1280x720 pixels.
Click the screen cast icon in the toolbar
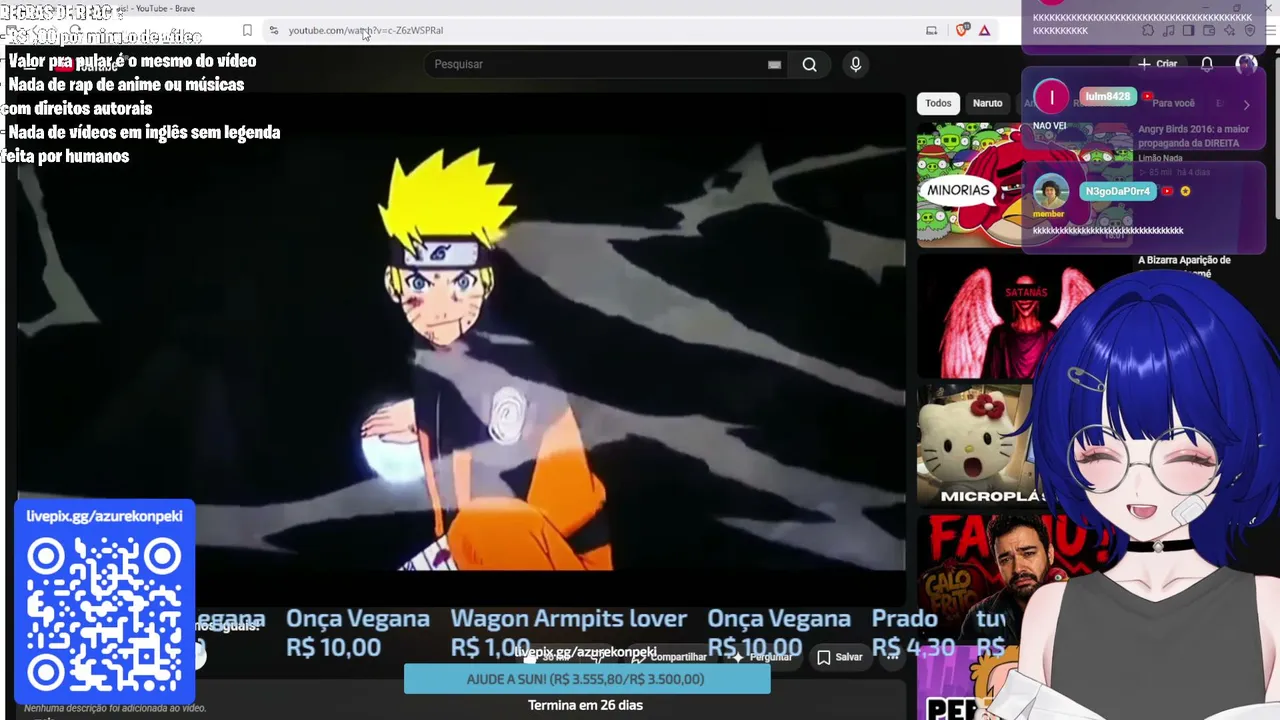pyautogui.click(x=931, y=30)
